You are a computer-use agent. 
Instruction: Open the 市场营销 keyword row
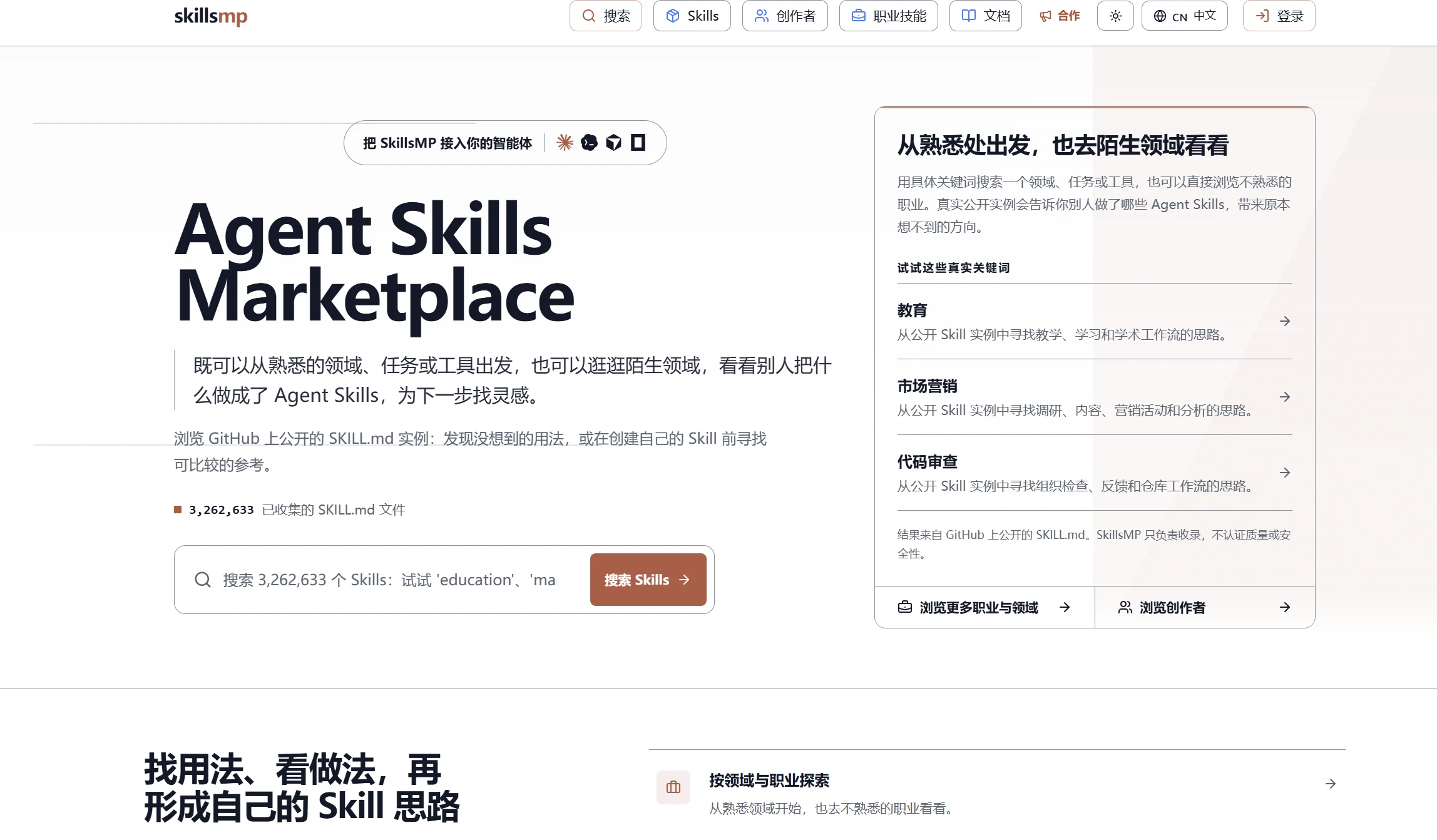(x=1095, y=397)
